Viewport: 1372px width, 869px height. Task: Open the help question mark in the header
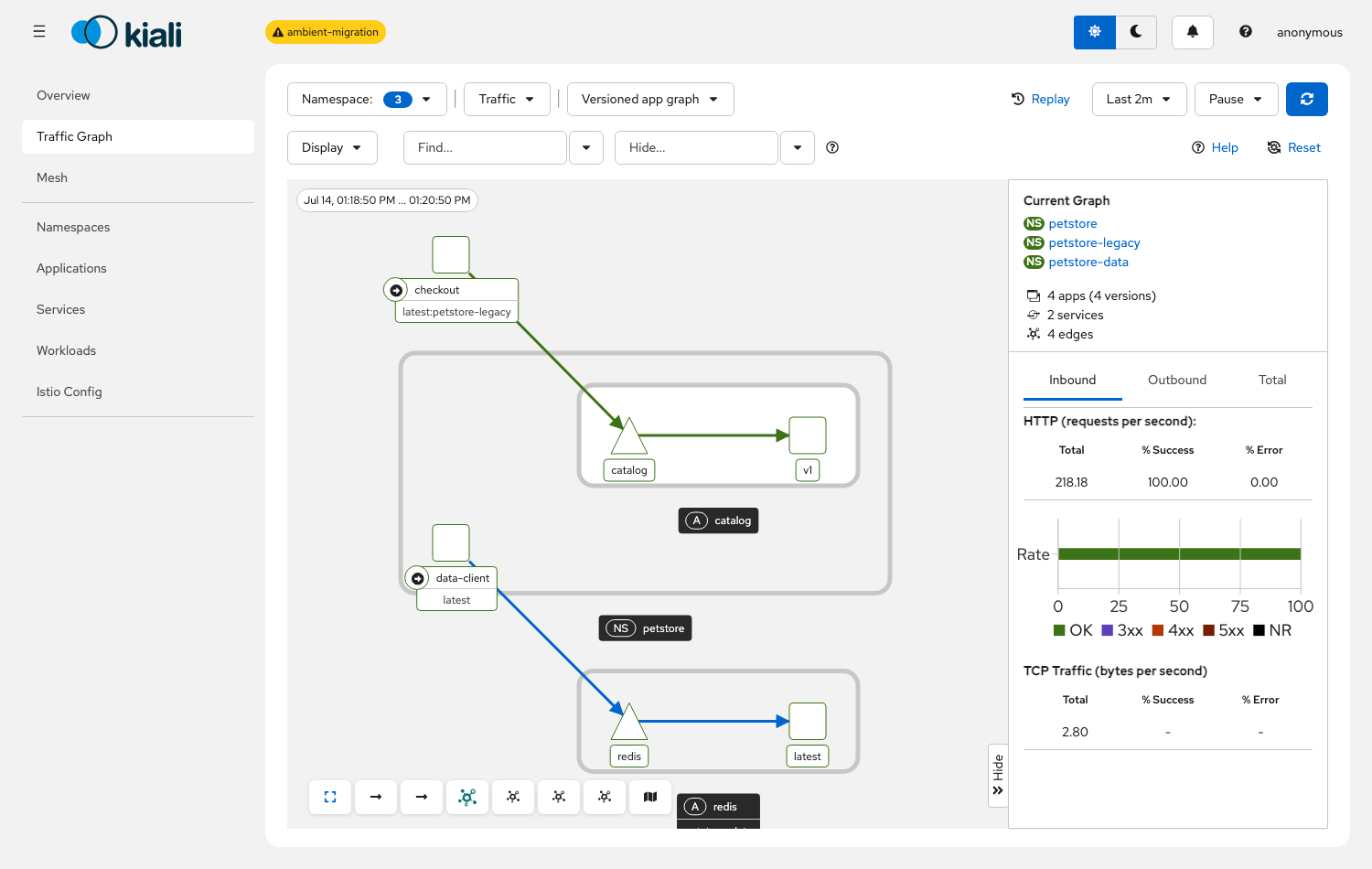(x=1246, y=32)
